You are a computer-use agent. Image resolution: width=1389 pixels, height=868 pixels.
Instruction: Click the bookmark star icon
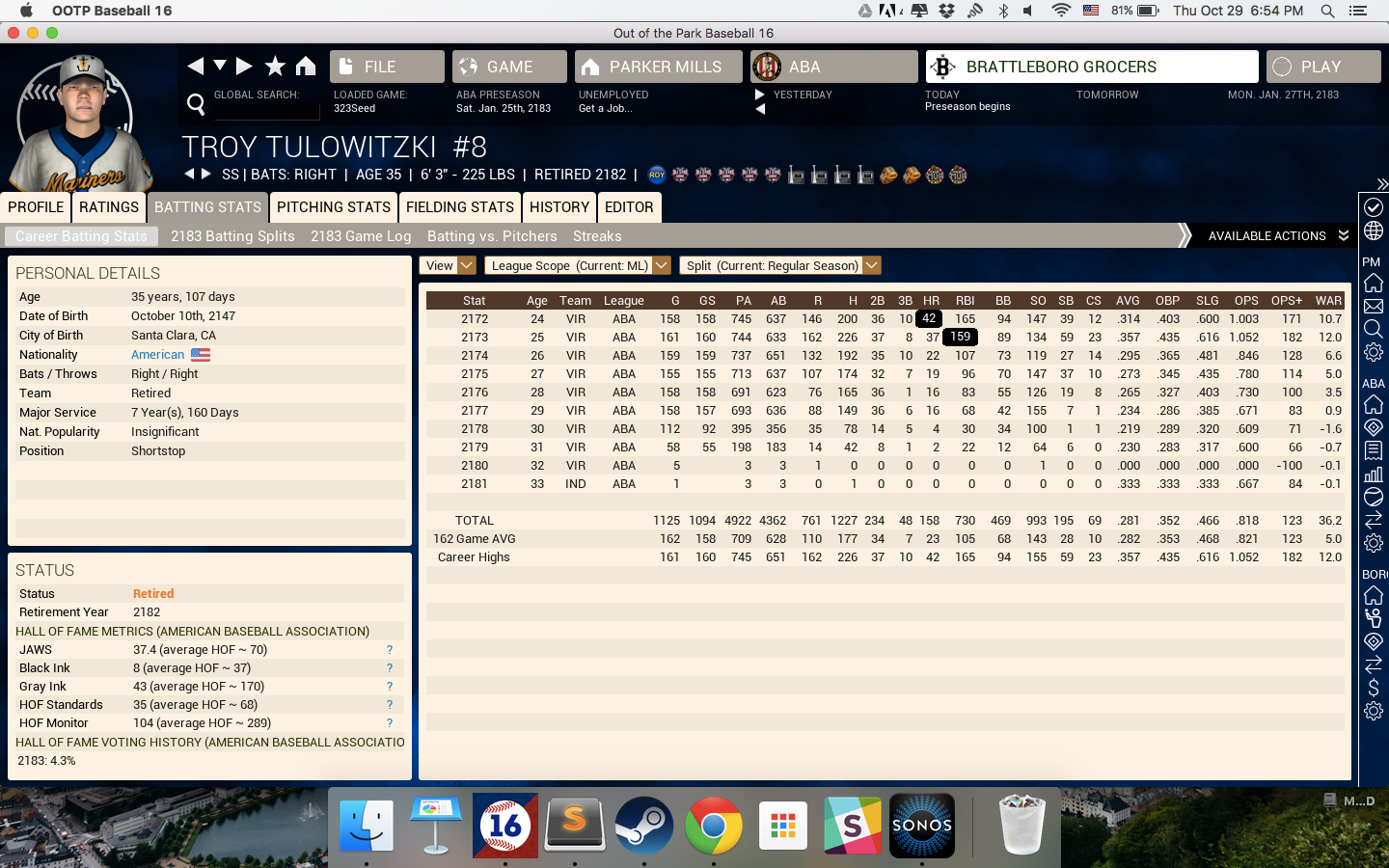(275, 66)
